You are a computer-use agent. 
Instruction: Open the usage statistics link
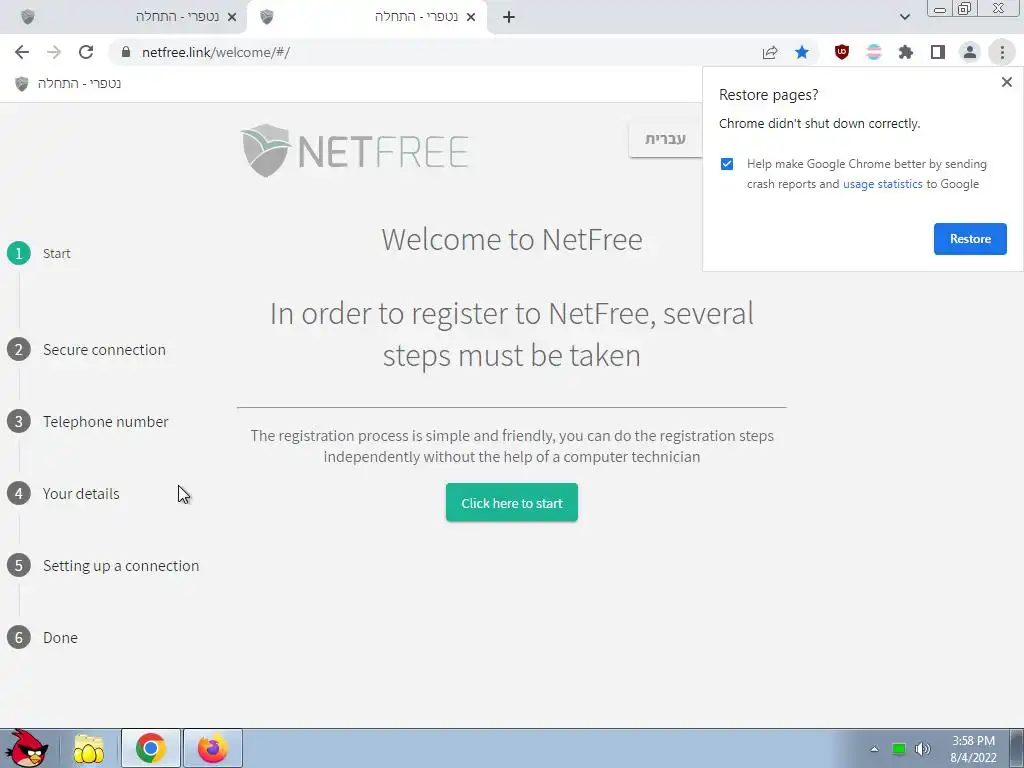coord(882,184)
